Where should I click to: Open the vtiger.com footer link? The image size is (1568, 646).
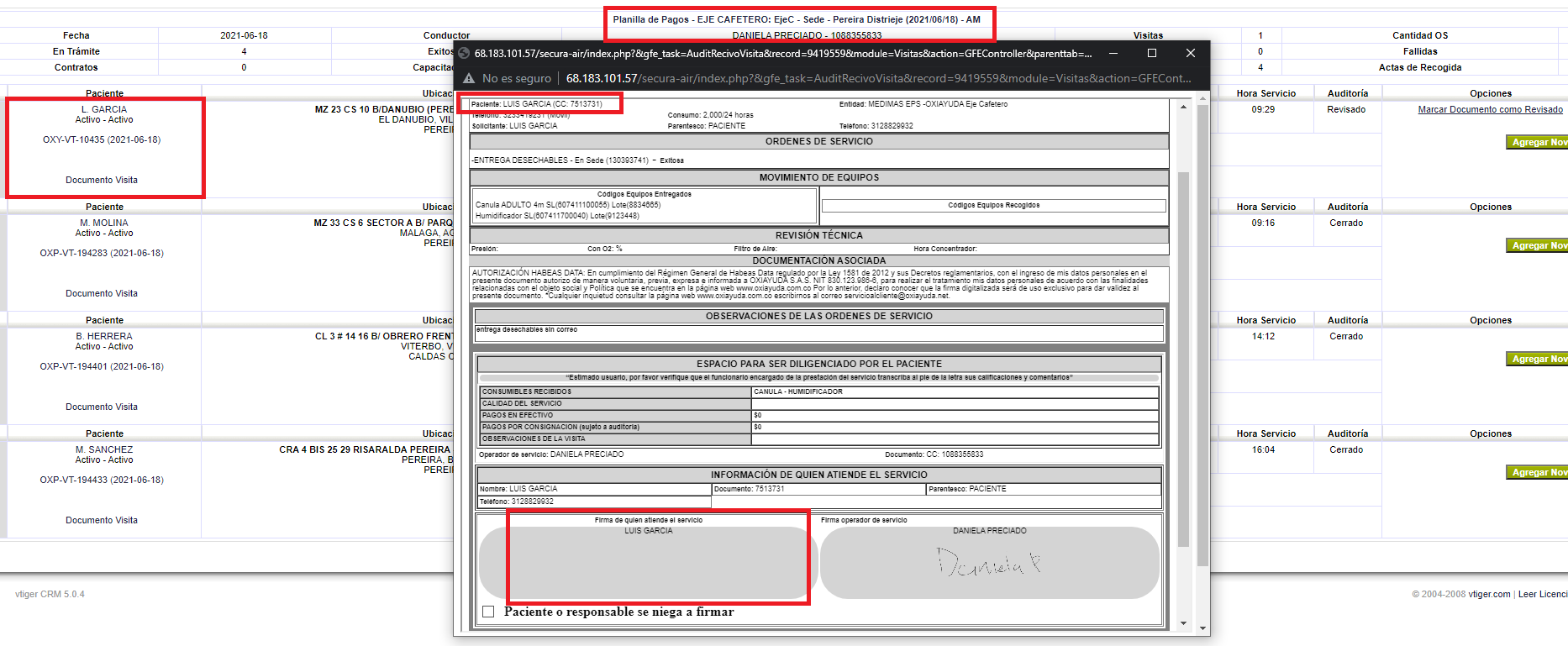coord(1489,594)
